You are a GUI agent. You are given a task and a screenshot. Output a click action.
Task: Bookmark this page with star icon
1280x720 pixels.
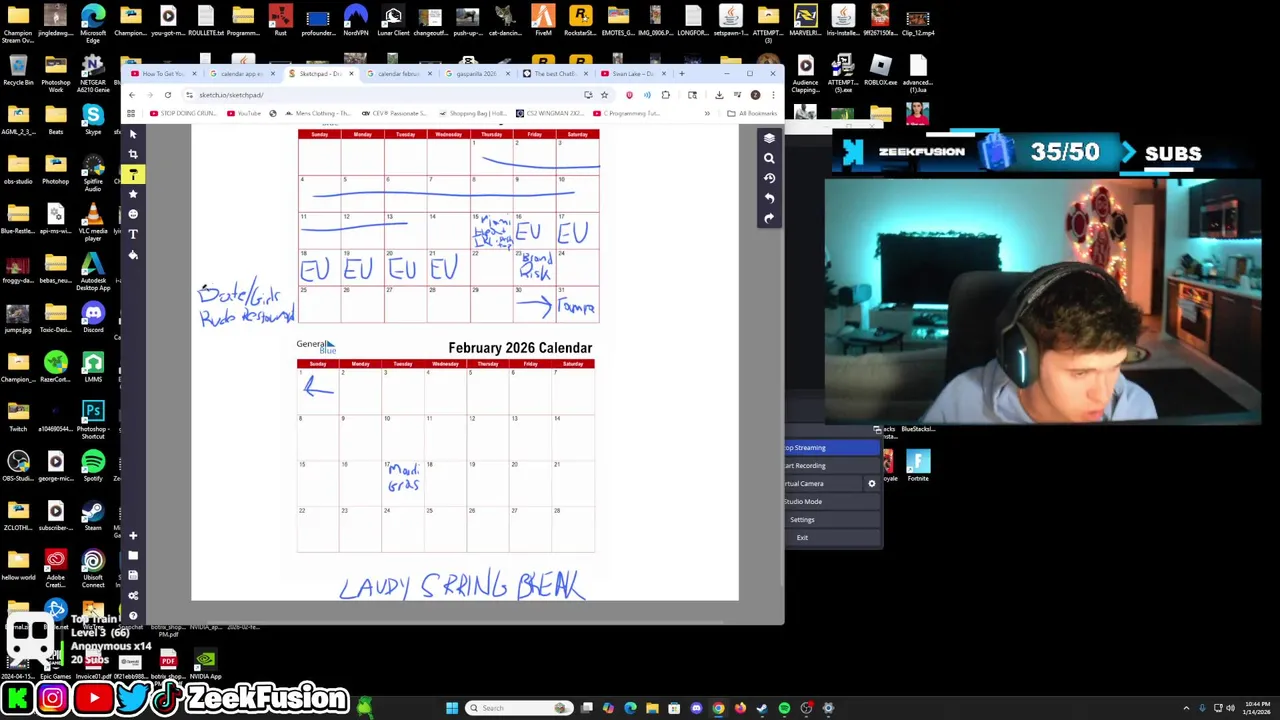[604, 95]
